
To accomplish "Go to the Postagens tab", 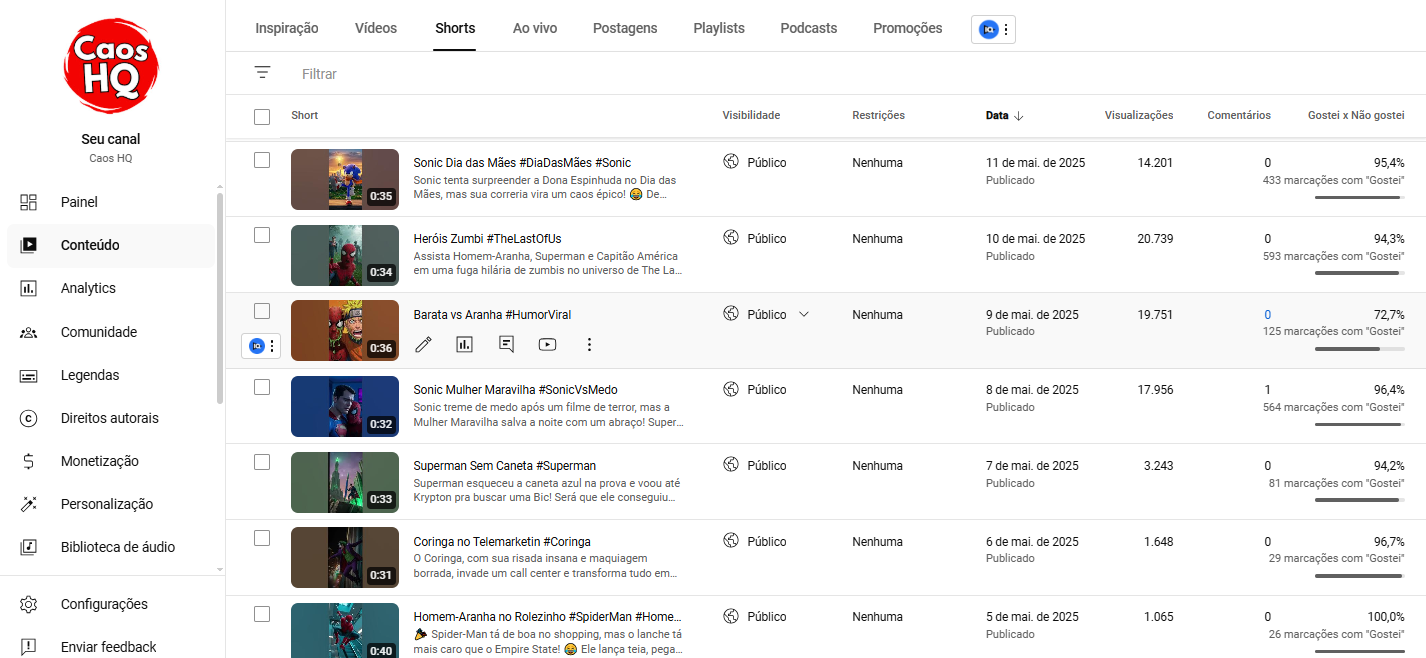I will point(625,28).
